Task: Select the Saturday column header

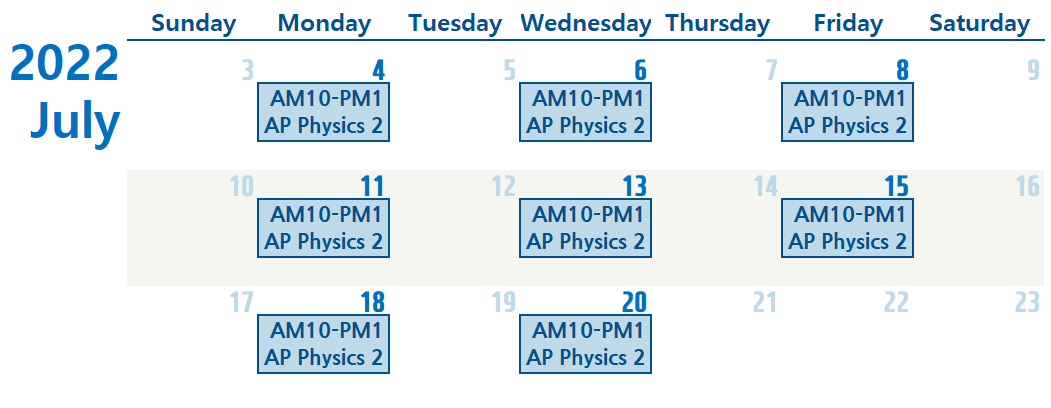Action: (979, 24)
